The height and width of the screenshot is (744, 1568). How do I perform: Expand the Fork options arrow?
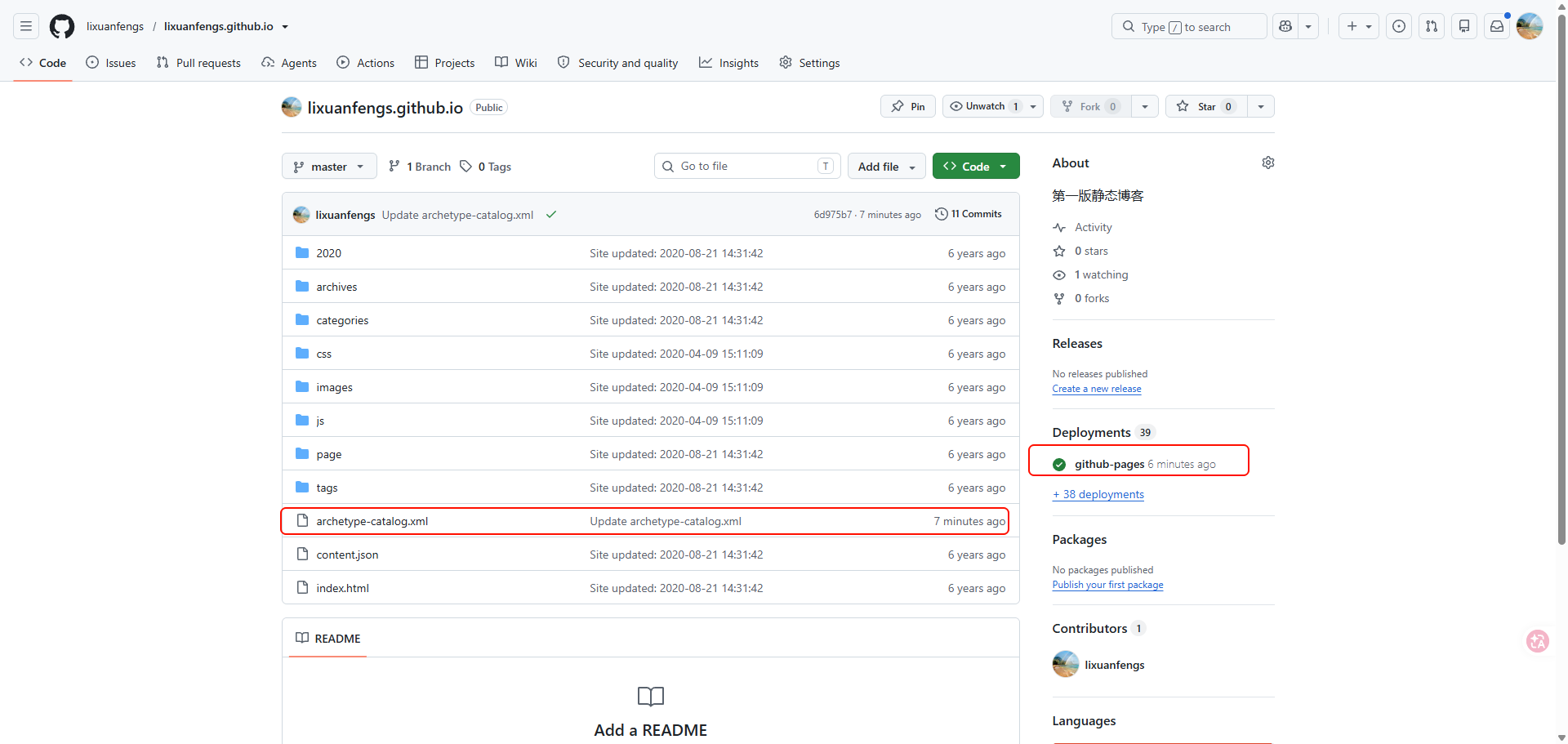pyautogui.click(x=1145, y=106)
